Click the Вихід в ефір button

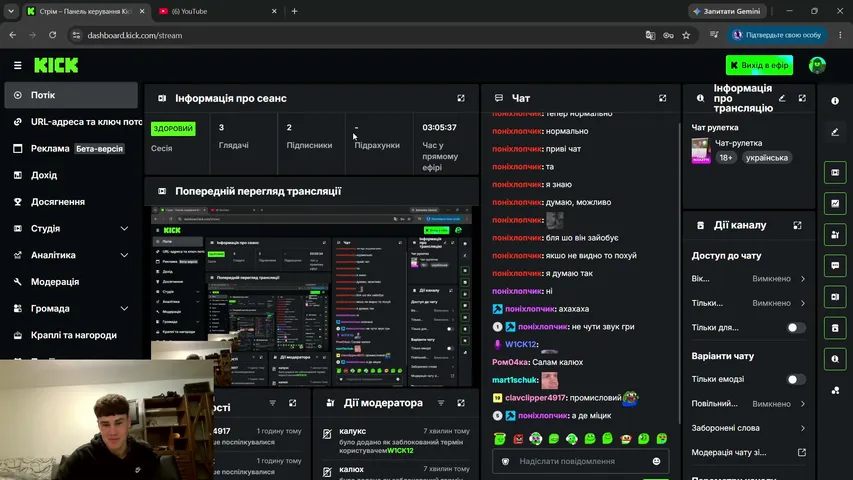click(x=759, y=65)
